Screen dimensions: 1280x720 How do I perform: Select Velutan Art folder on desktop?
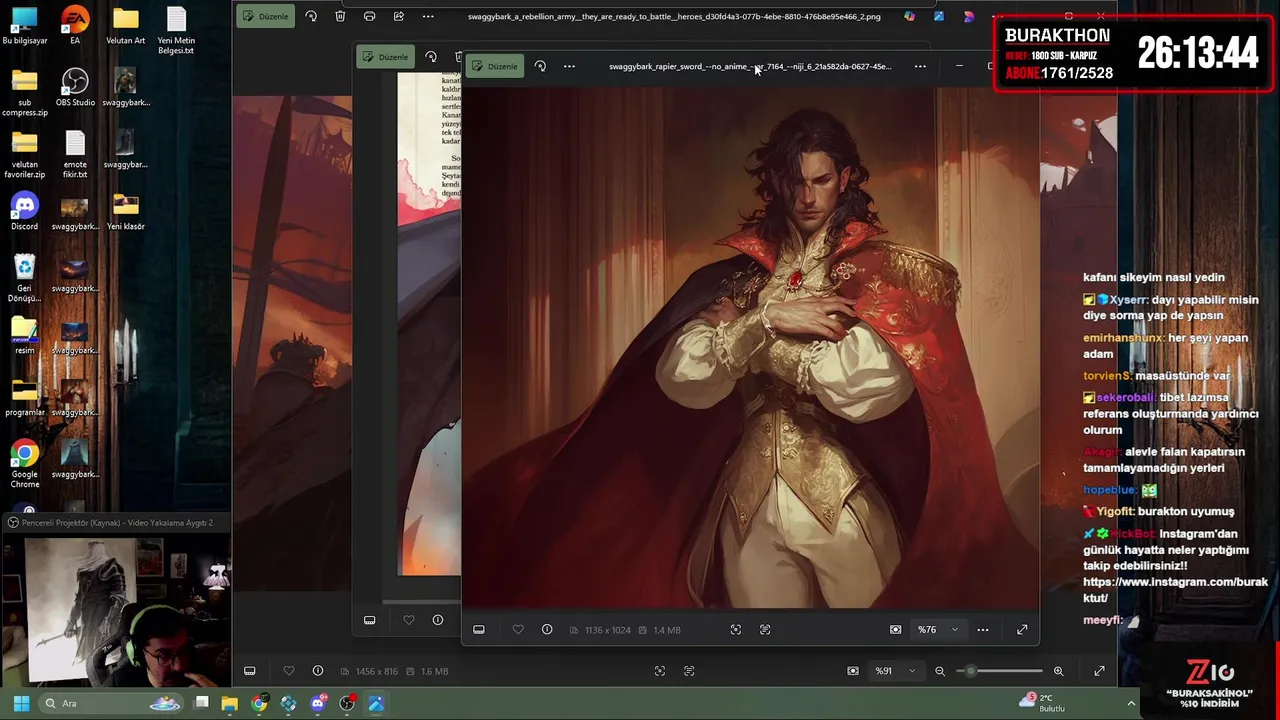125,26
